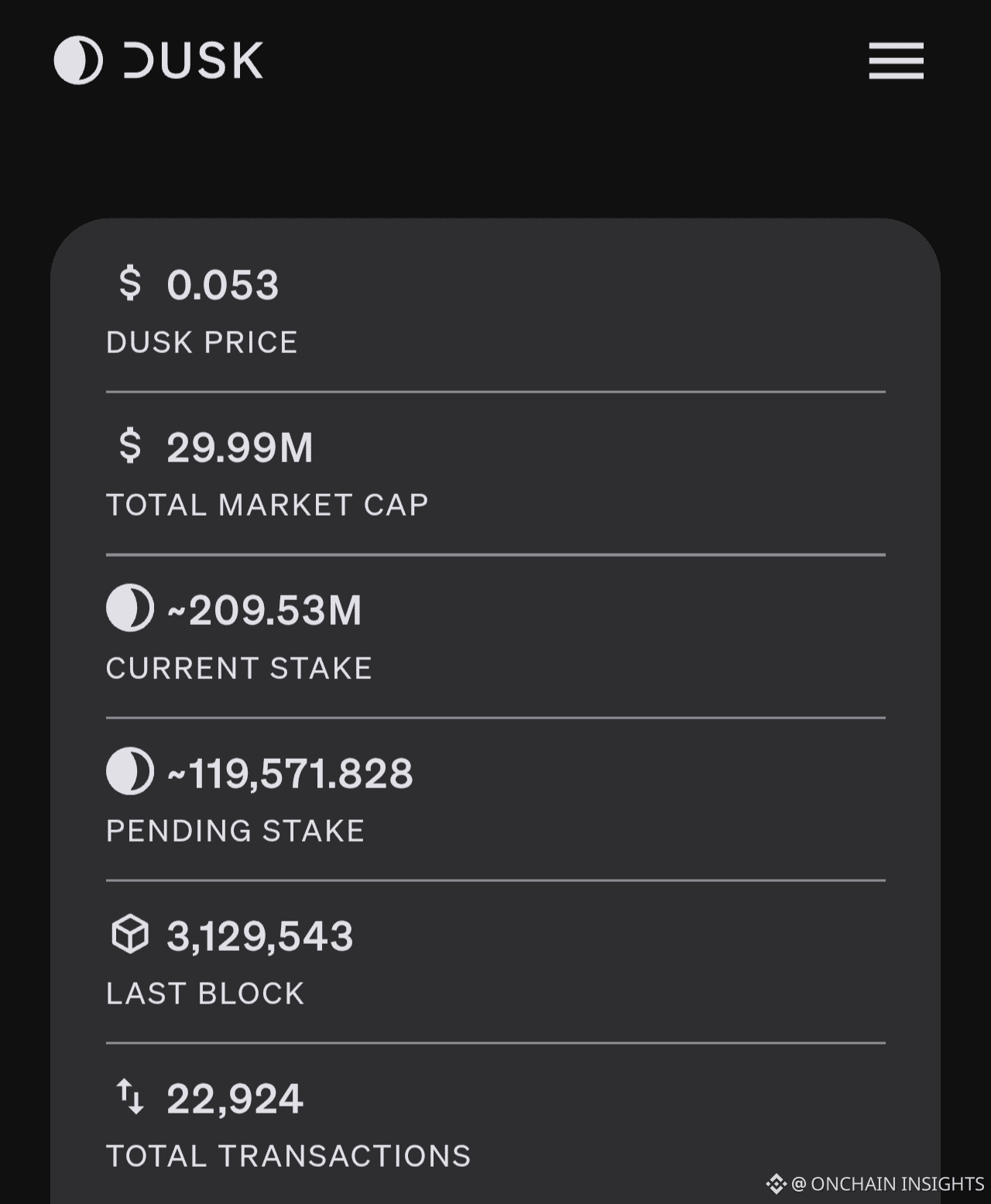991x1204 pixels.
Task: Click the ~119,571.828 pending stake value
Action: pos(290,774)
